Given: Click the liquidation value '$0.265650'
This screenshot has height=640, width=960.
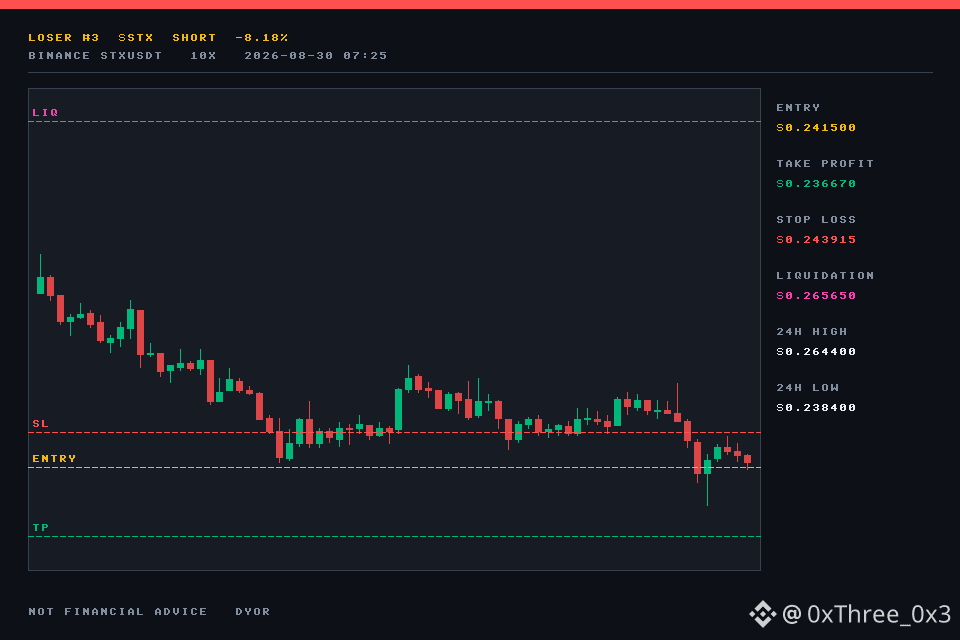Looking at the screenshot, I should pos(816,296).
